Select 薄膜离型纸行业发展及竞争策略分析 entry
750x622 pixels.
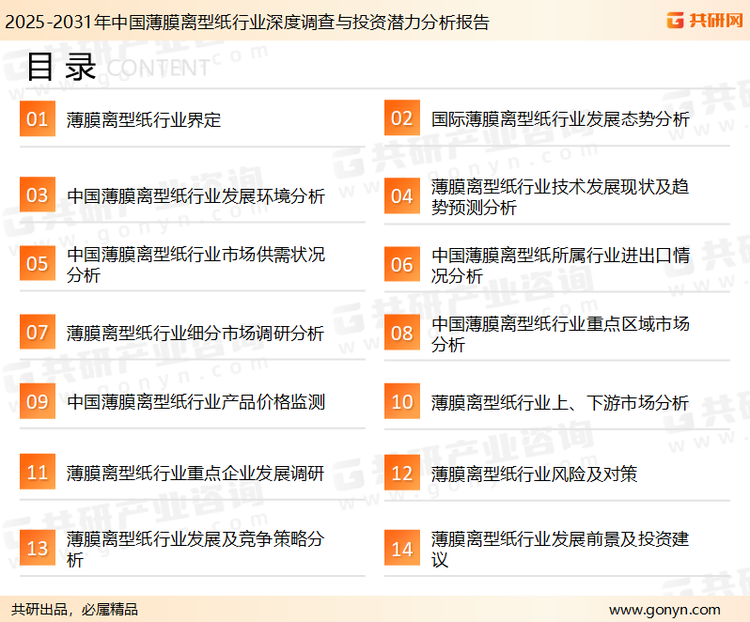coord(196,549)
